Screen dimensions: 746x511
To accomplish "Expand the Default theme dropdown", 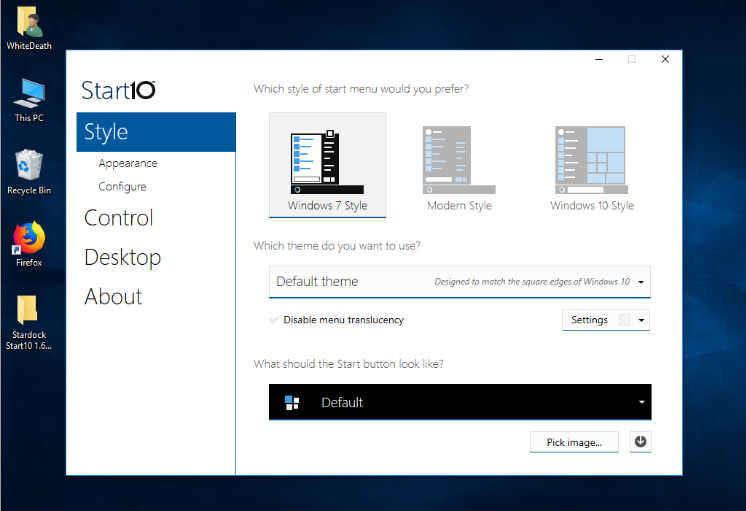I will pyautogui.click(x=460, y=282).
